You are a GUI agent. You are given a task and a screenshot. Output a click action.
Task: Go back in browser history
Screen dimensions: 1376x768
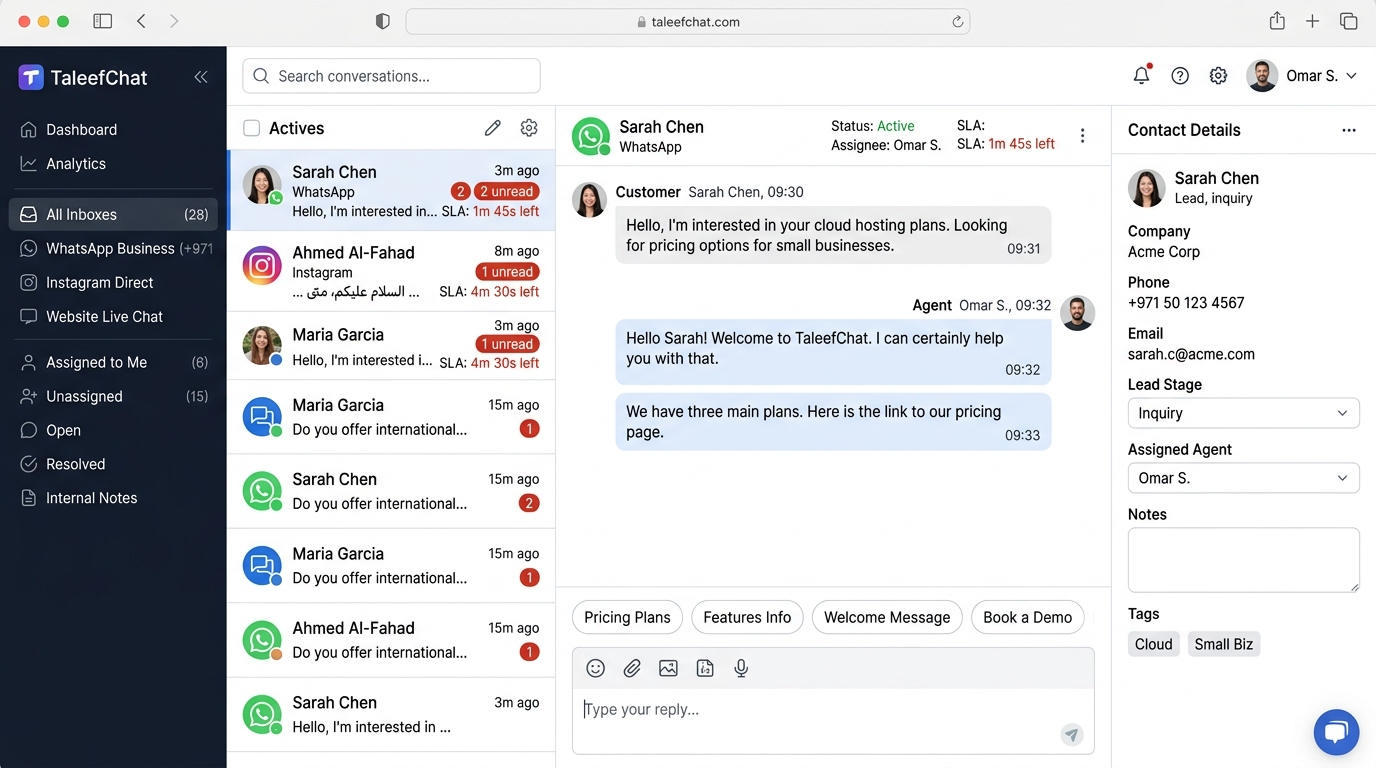(x=141, y=21)
